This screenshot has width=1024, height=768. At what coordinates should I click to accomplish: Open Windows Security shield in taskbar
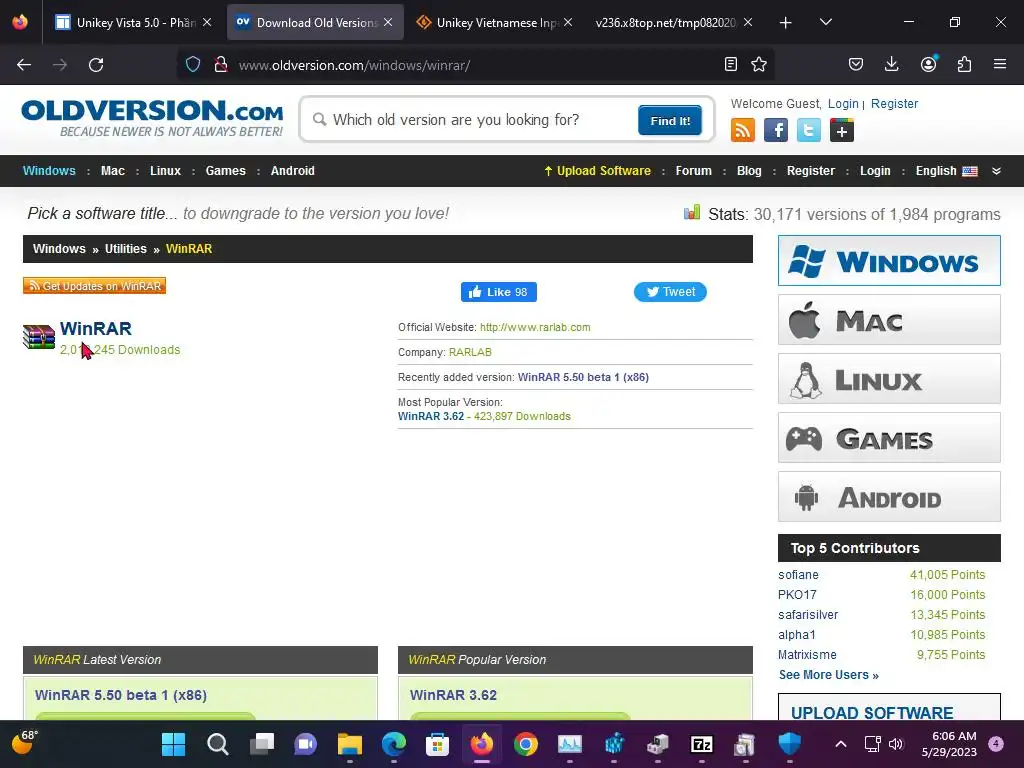click(x=790, y=744)
